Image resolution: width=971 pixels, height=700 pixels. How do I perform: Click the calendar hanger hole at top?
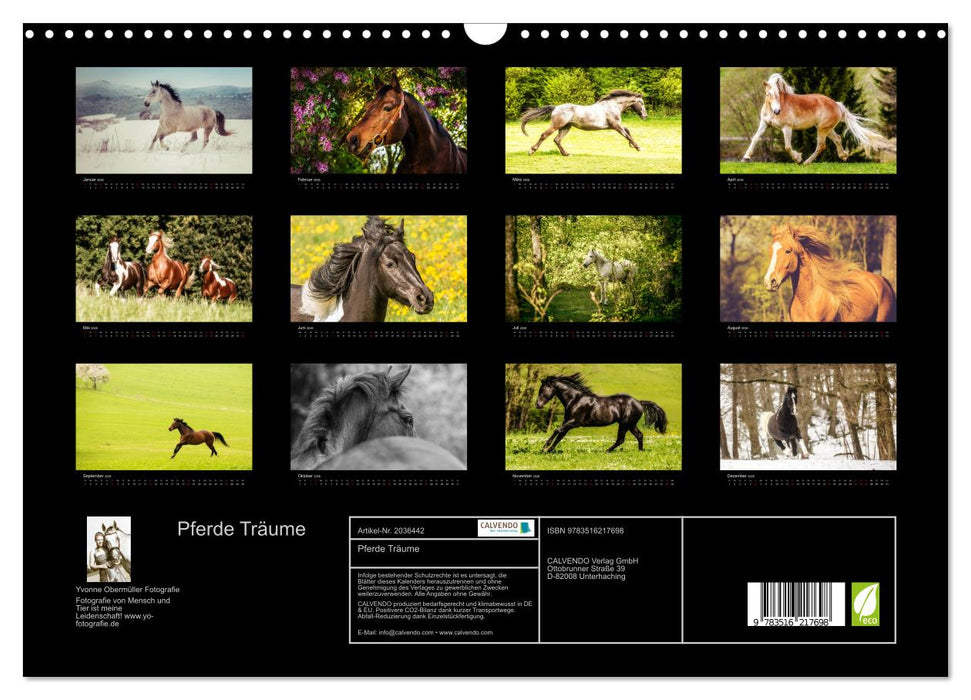(485, 31)
